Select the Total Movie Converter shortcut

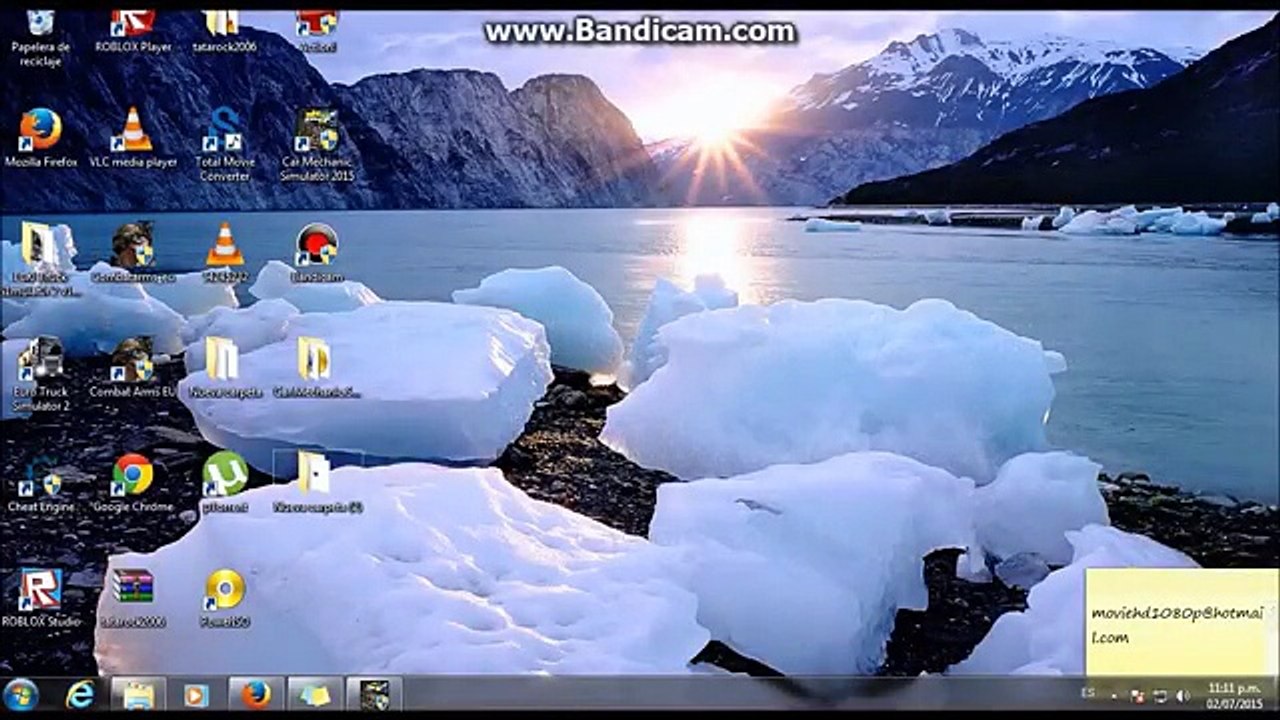pyautogui.click(x=224, y=145)
